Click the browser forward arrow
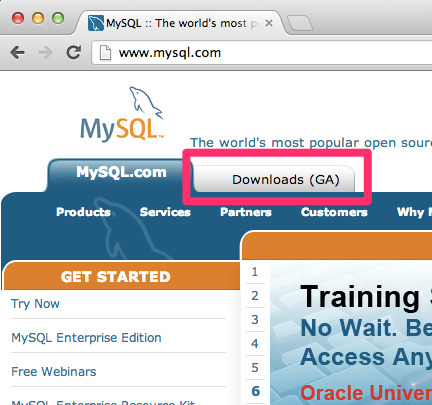 pyautogui.click(x=45, y=52)
